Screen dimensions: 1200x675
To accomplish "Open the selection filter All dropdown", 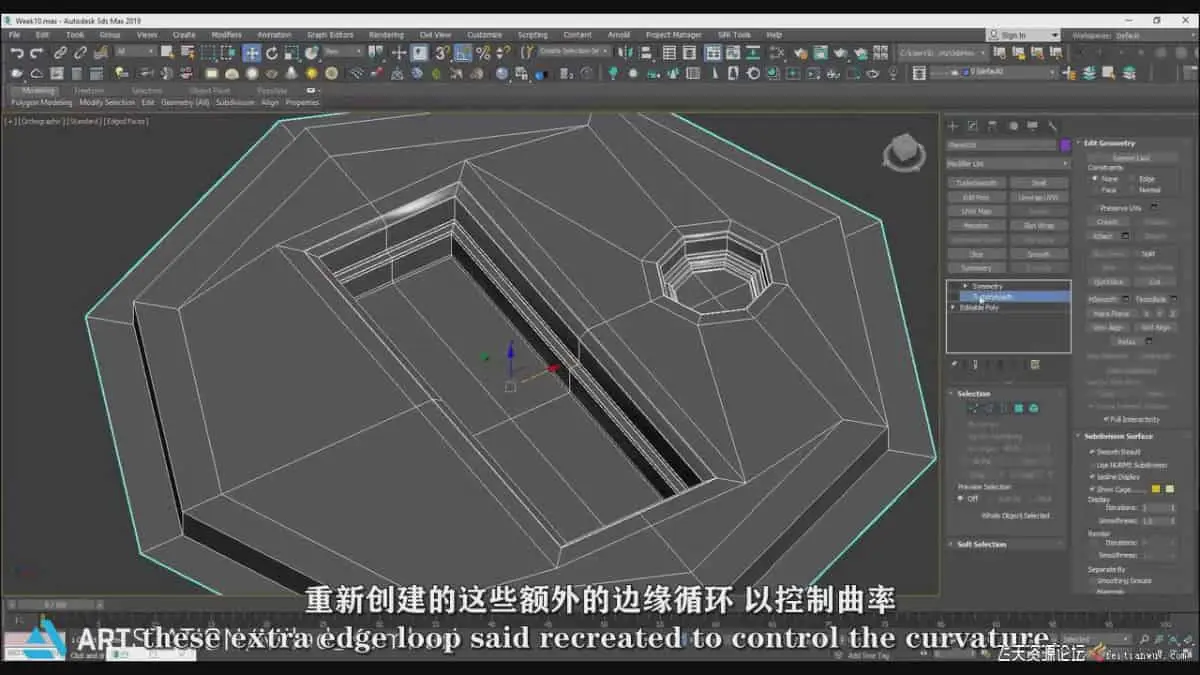I will click(x=136, y=52).
